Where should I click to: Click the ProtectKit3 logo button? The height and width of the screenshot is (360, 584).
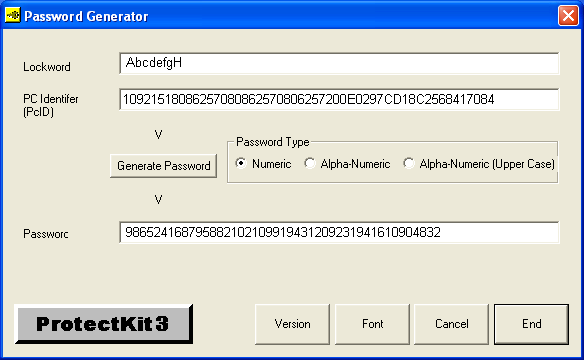tap(104, 324)
